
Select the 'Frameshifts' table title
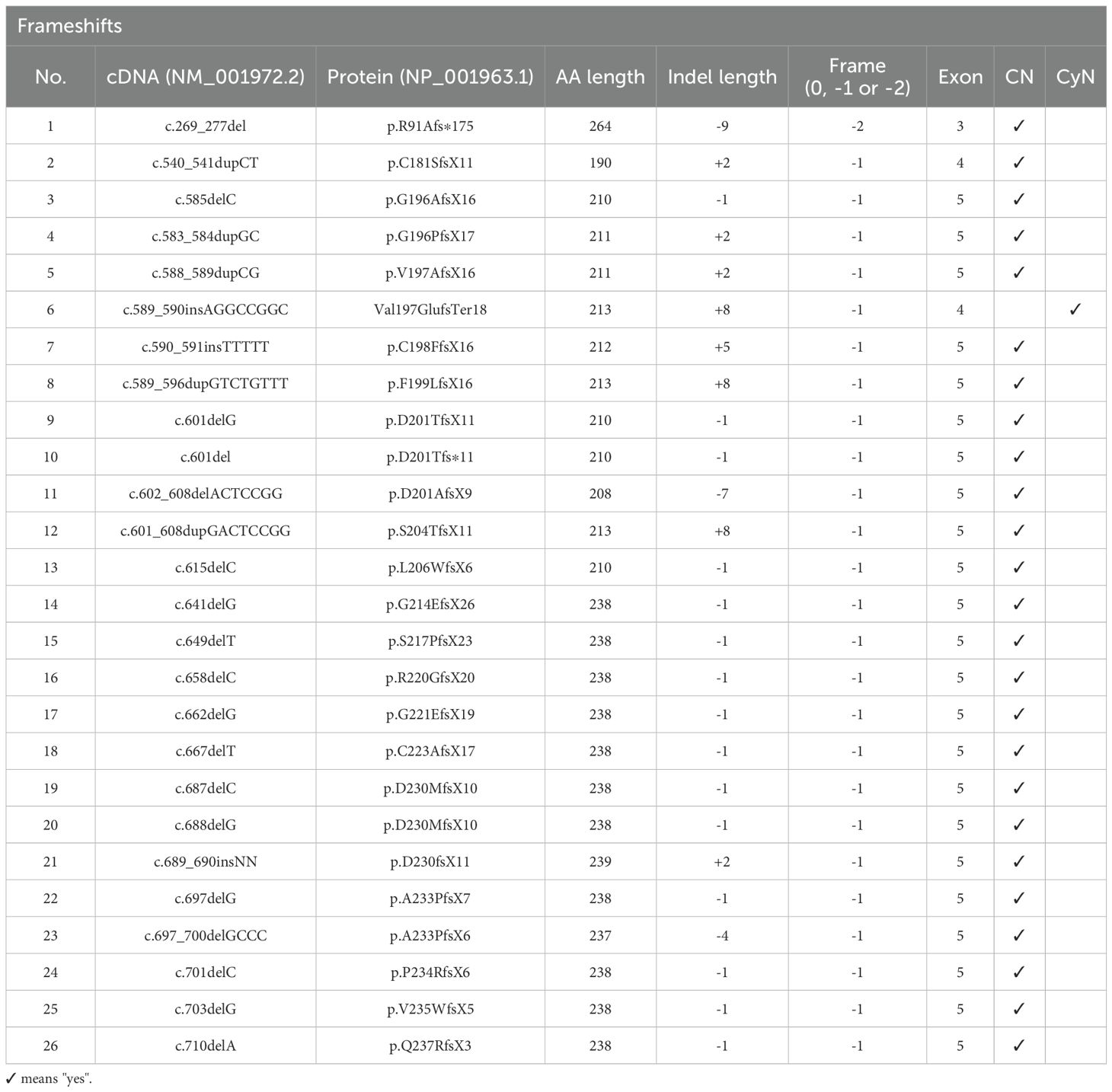[x=69, y=26]
